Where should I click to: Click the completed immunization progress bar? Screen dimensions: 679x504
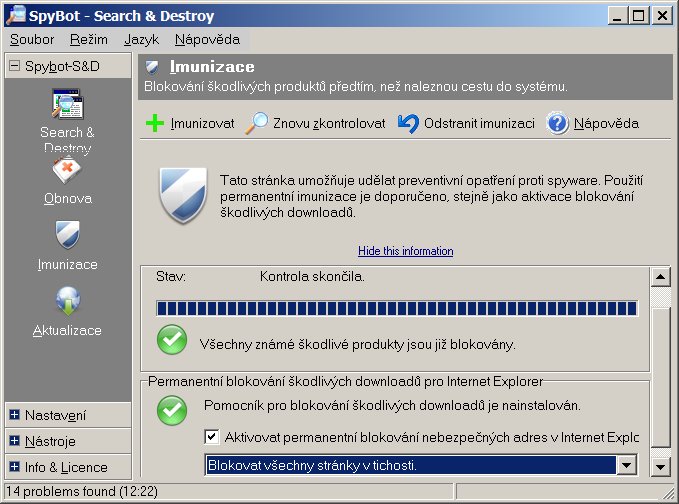(x=397, y=308)
